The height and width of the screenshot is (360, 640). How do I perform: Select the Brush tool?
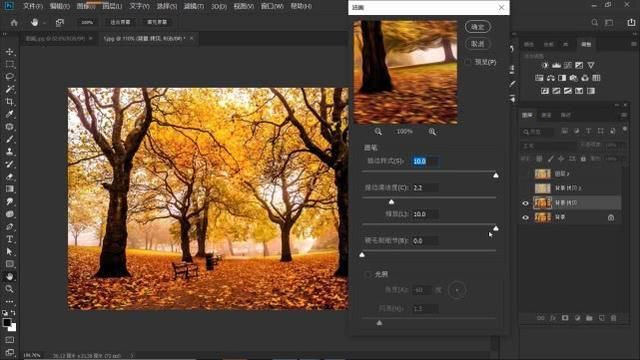click(9, 139)
